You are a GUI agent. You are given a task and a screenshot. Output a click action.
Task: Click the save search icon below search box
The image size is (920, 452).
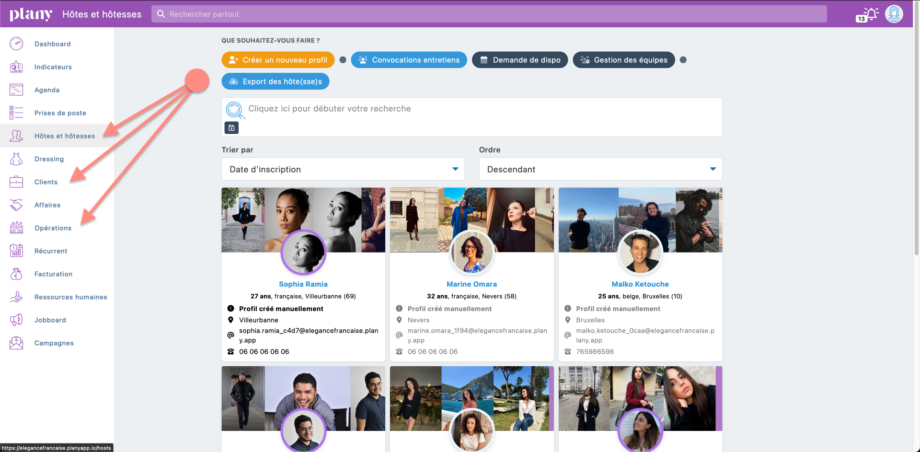click(232, 128)
